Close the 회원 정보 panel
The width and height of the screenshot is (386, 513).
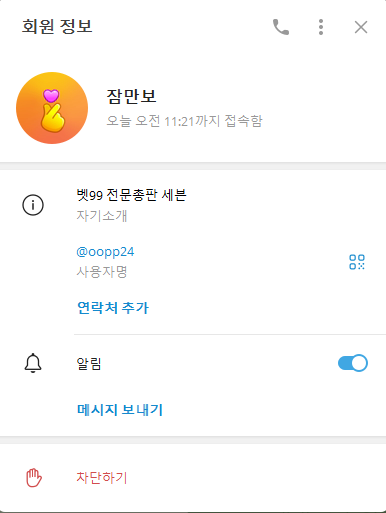[361, 27]
